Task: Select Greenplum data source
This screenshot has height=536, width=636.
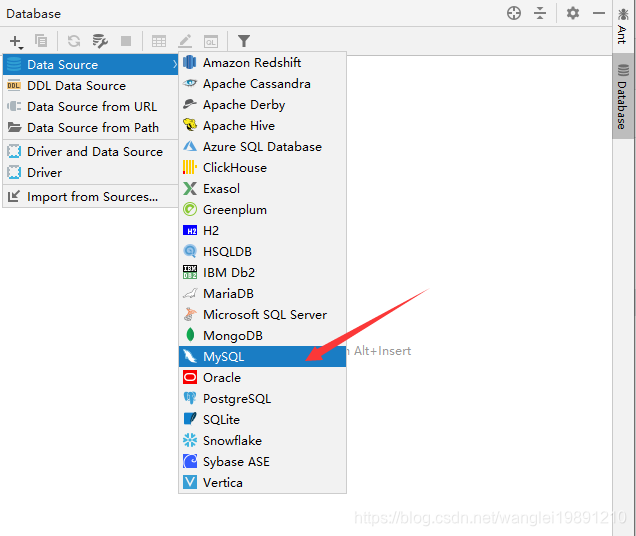Action: click(x=262, y=210)
